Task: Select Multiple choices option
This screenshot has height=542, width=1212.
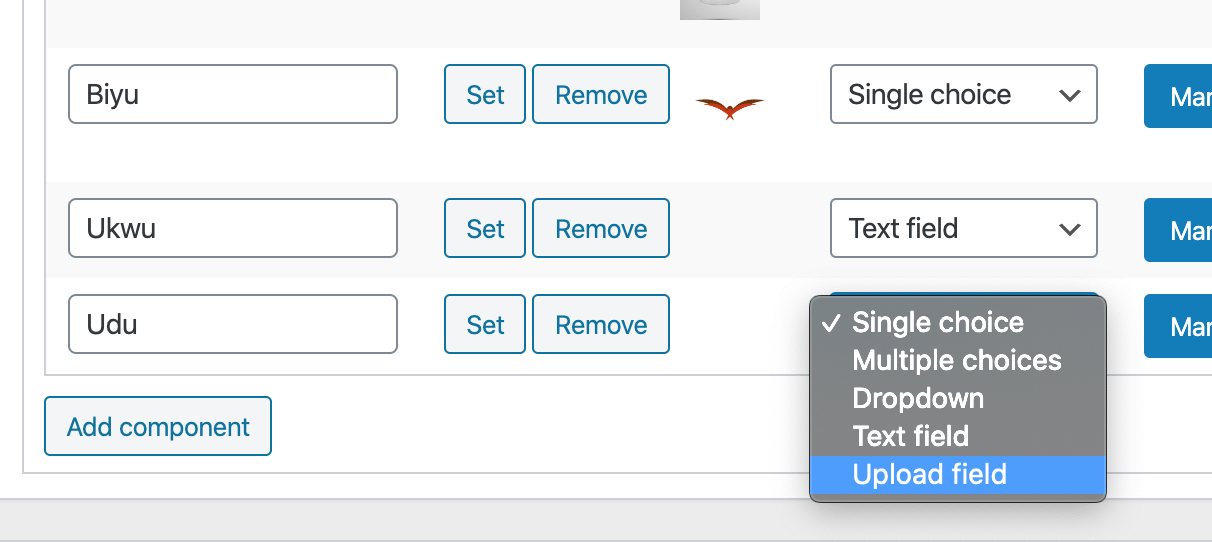Action: coord(958,360)
